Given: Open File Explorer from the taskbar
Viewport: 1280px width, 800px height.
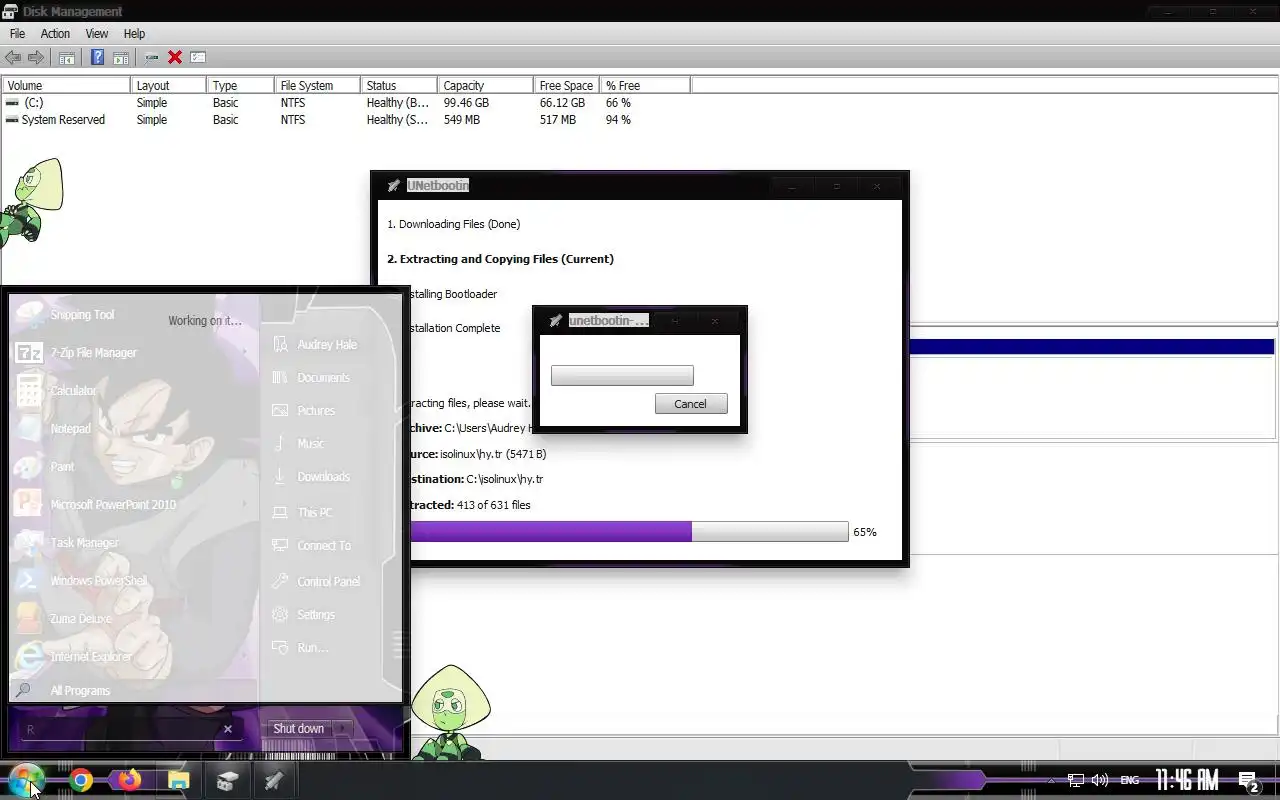Looking at the screenshot, I should point(178,781).
